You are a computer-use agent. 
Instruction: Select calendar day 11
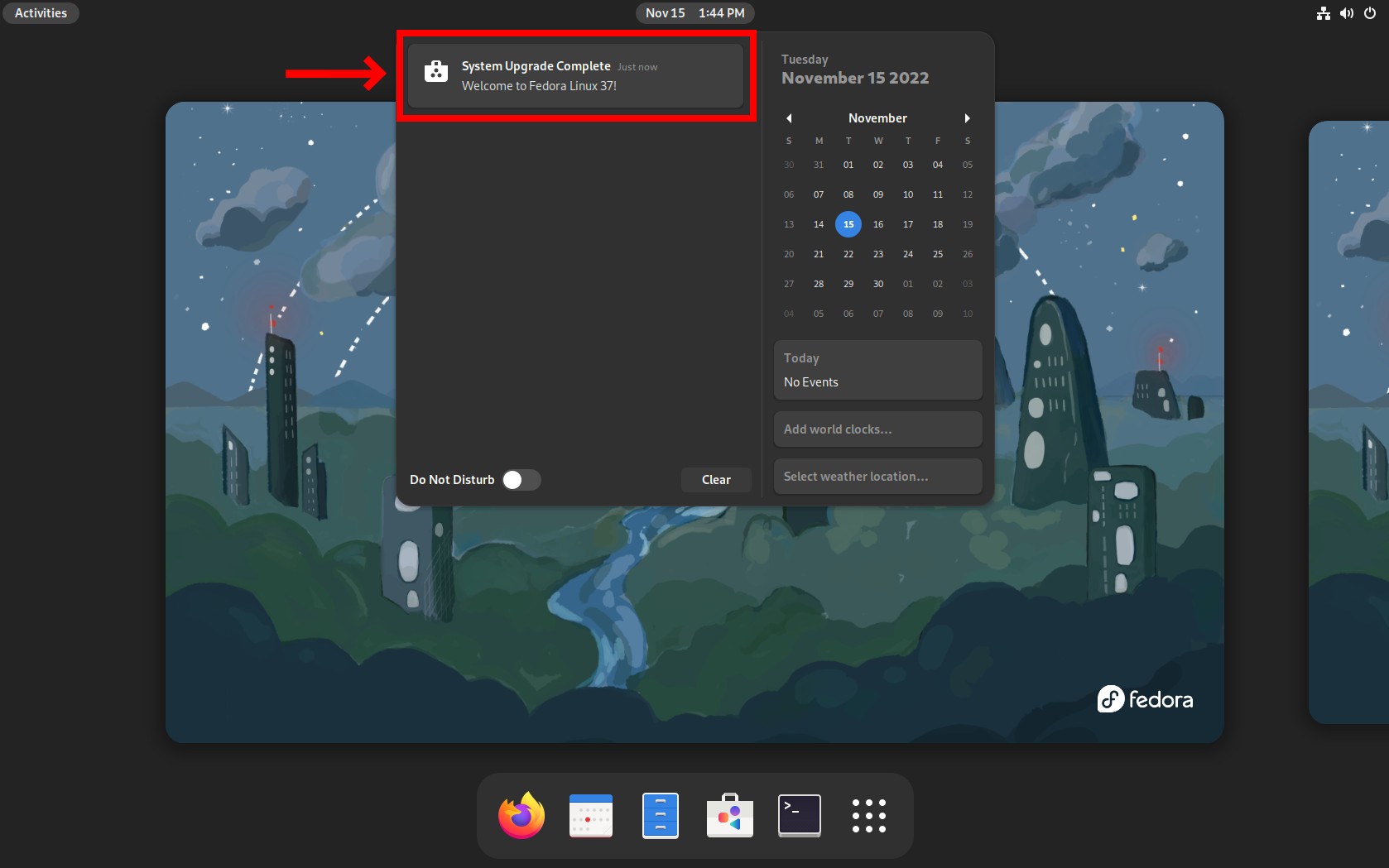point(938,194)
